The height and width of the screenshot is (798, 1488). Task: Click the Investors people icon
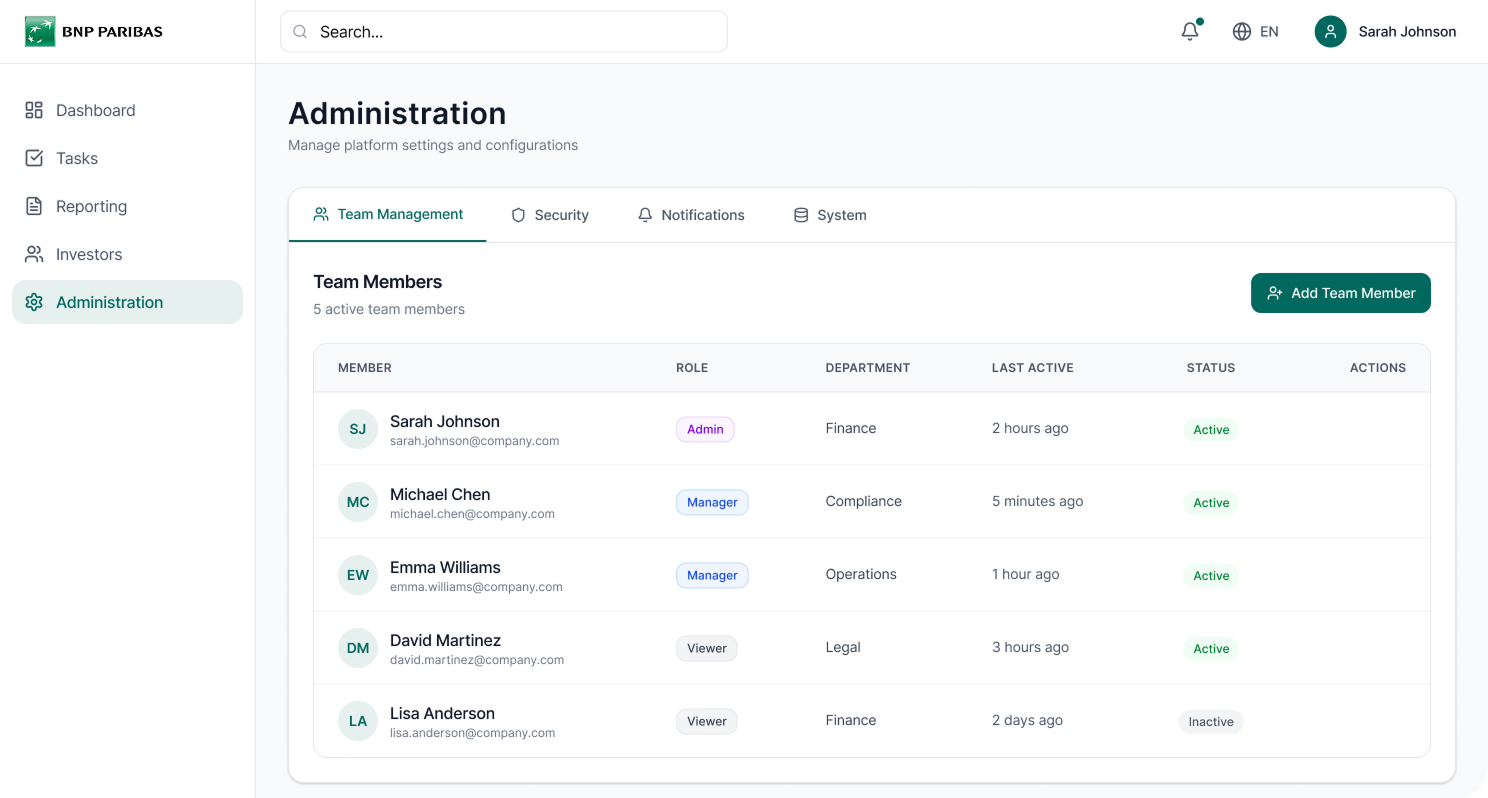click(x=34, y=254)
